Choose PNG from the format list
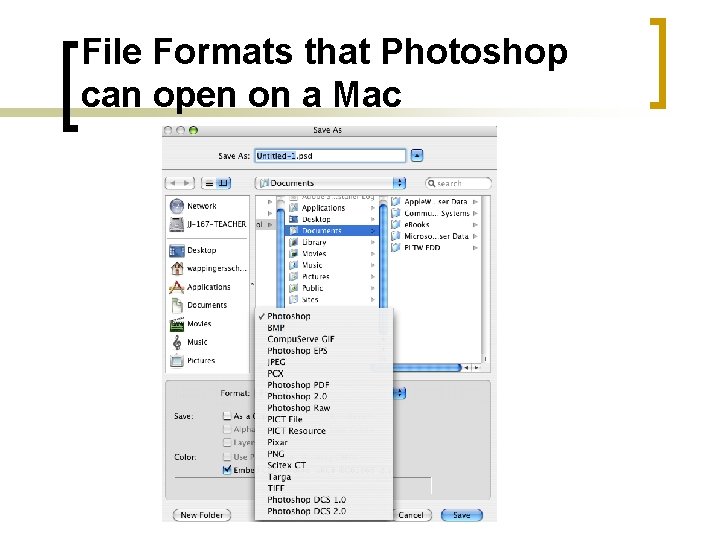The image size is (720, 540). 324,454
